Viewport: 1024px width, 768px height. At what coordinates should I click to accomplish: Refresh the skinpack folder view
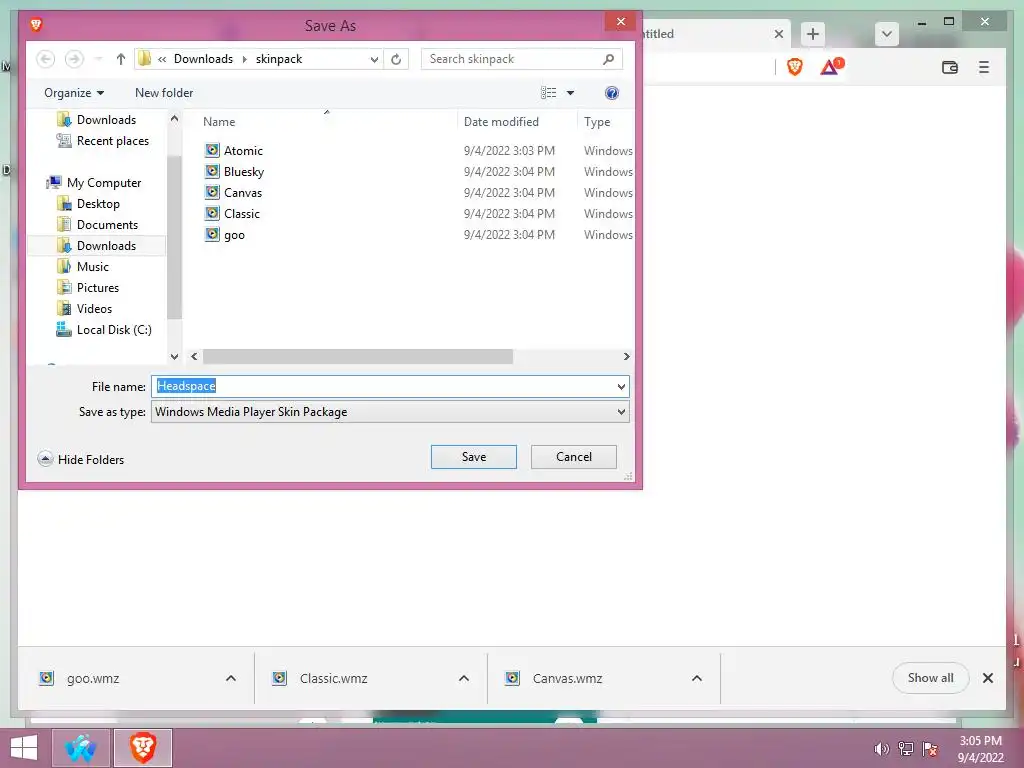396,59
